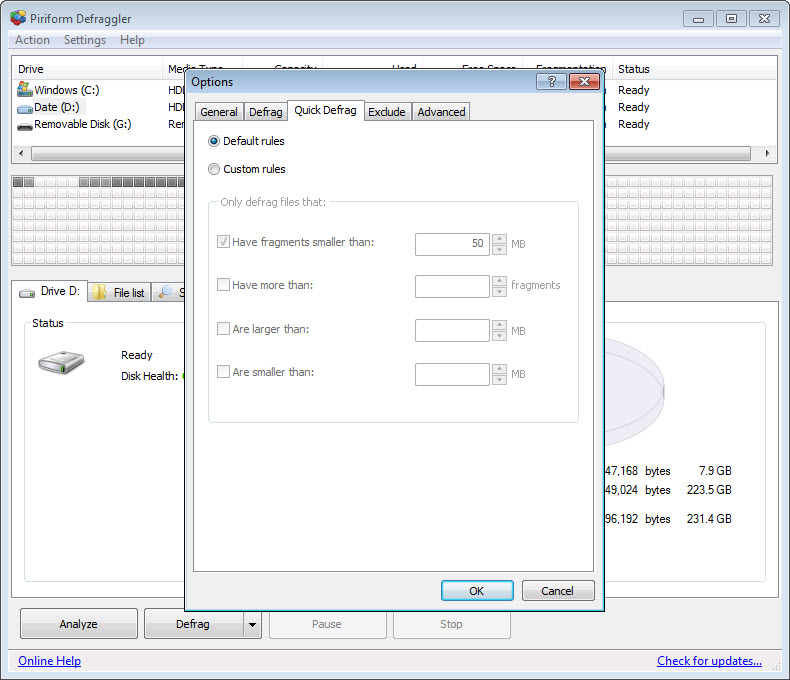Screen dimensions: 790x680
Task: Cancel the Options dialog
Action: (557, 591)
